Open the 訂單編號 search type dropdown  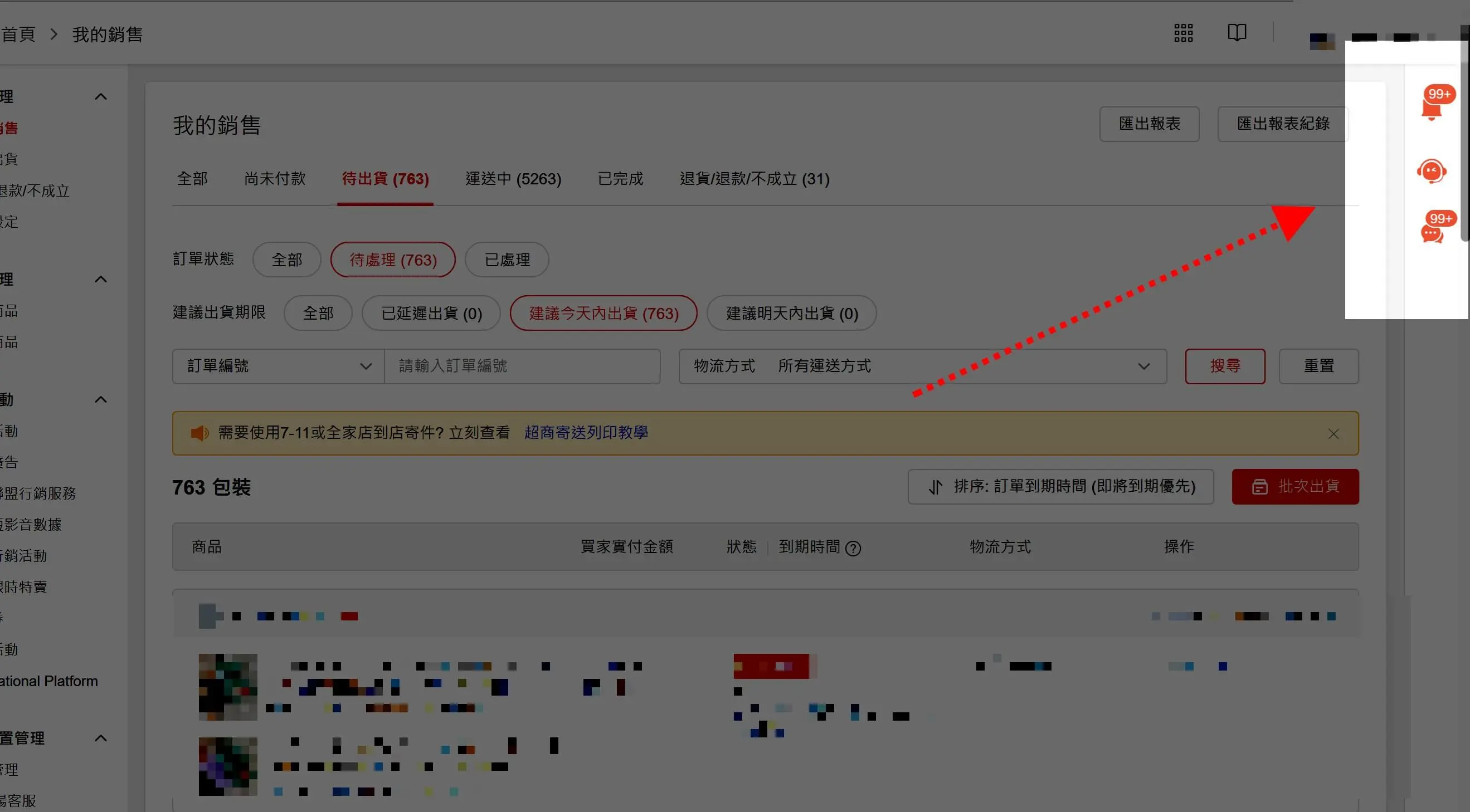click(279, 366)
